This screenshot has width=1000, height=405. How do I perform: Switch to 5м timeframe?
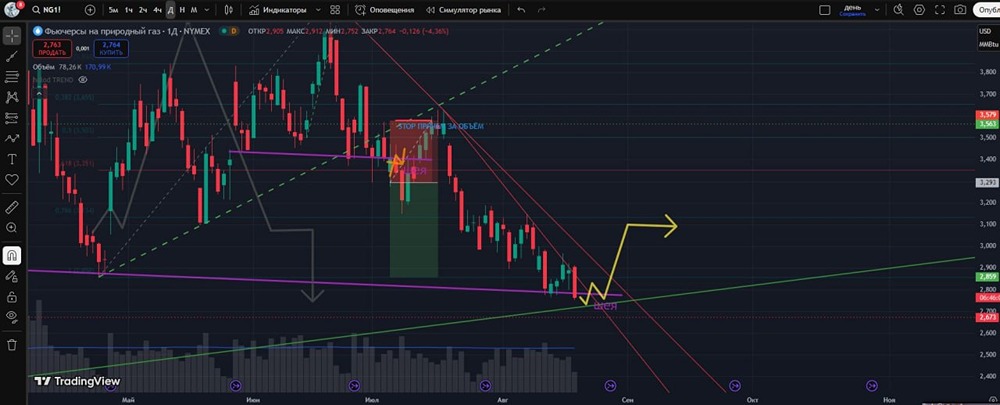[113, 10]
